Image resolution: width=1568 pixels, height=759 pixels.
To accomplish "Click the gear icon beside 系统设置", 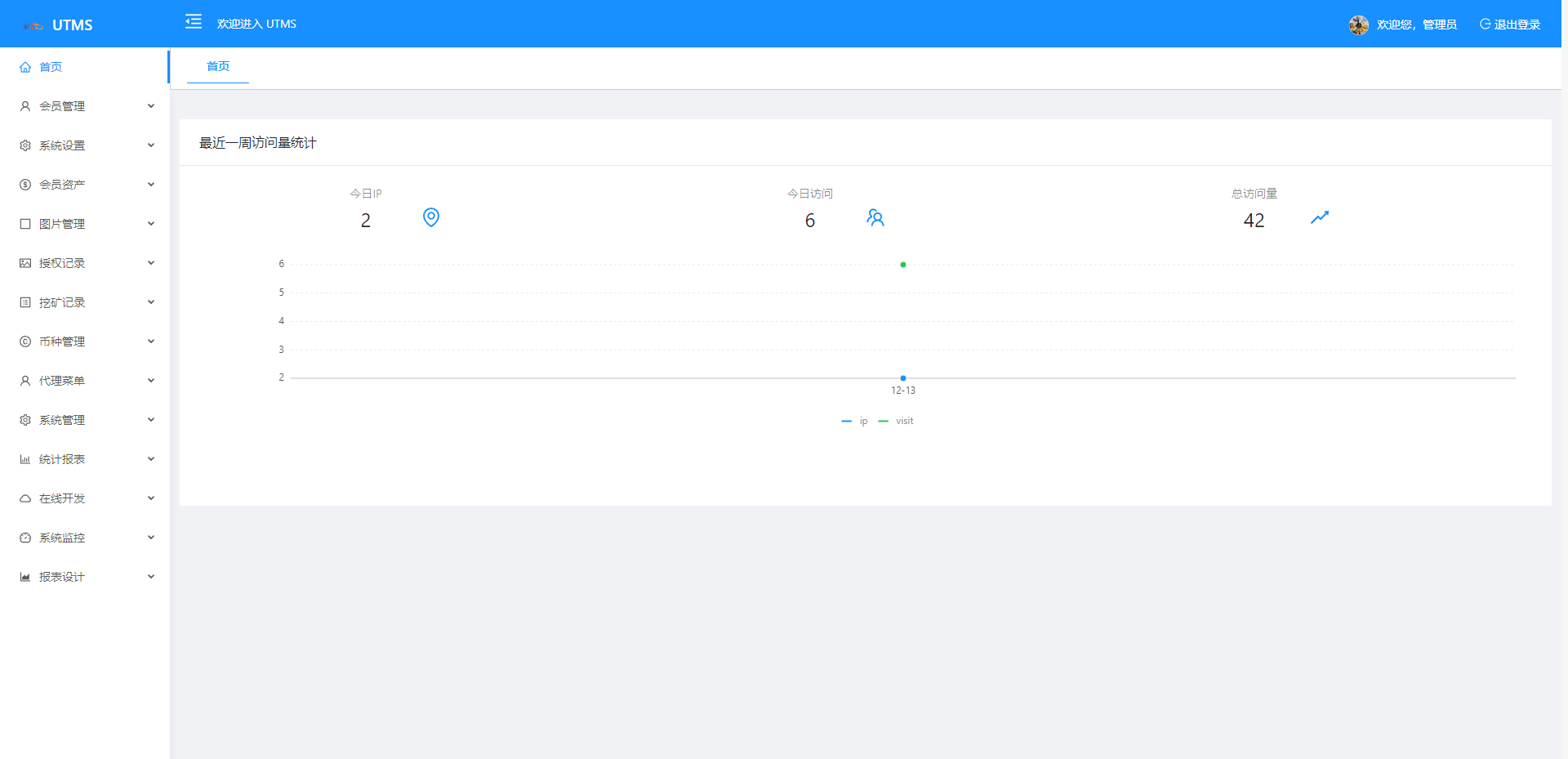I will pos(25,145).
